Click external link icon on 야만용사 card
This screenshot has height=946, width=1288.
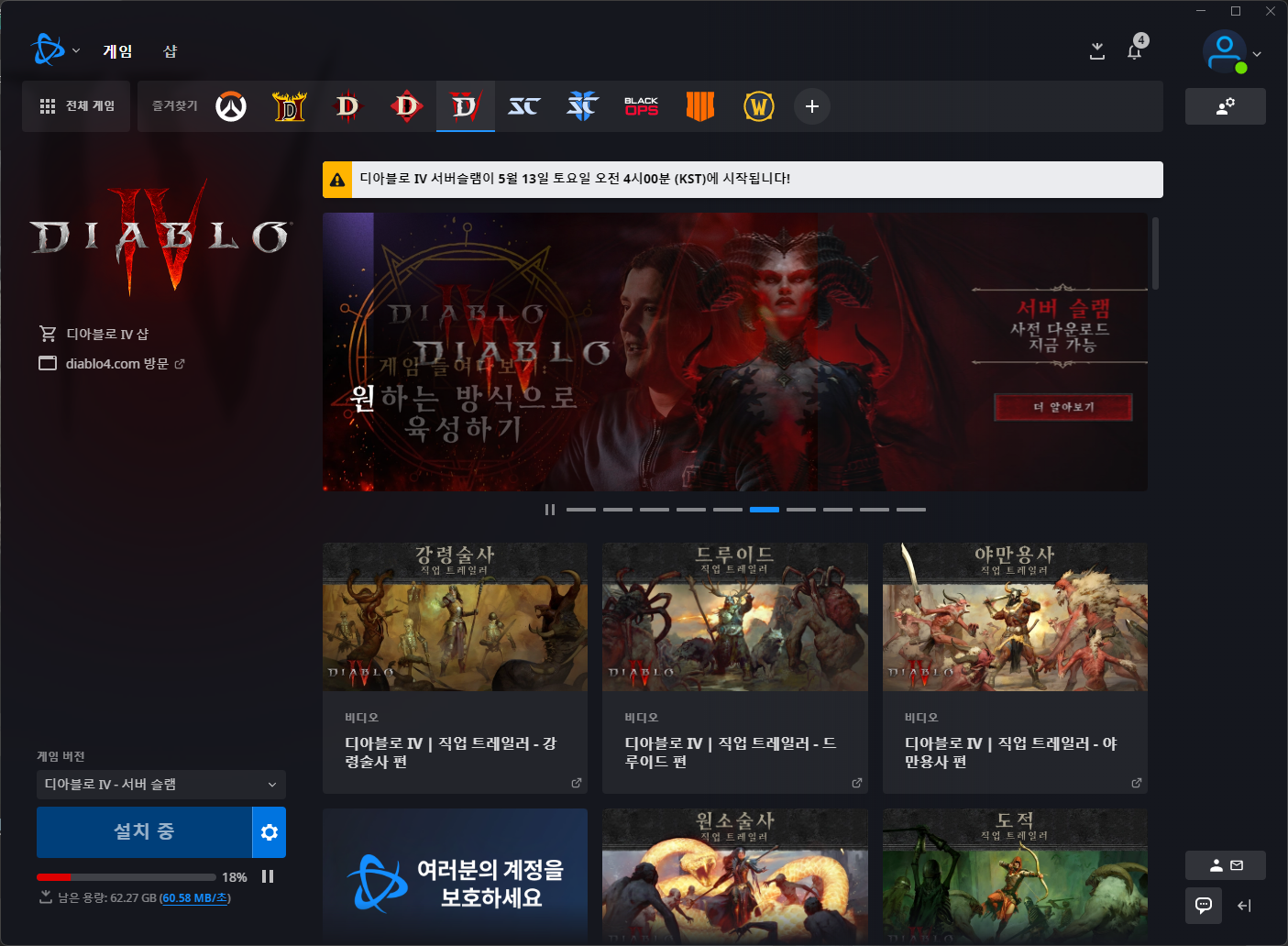pos(1137,783)
